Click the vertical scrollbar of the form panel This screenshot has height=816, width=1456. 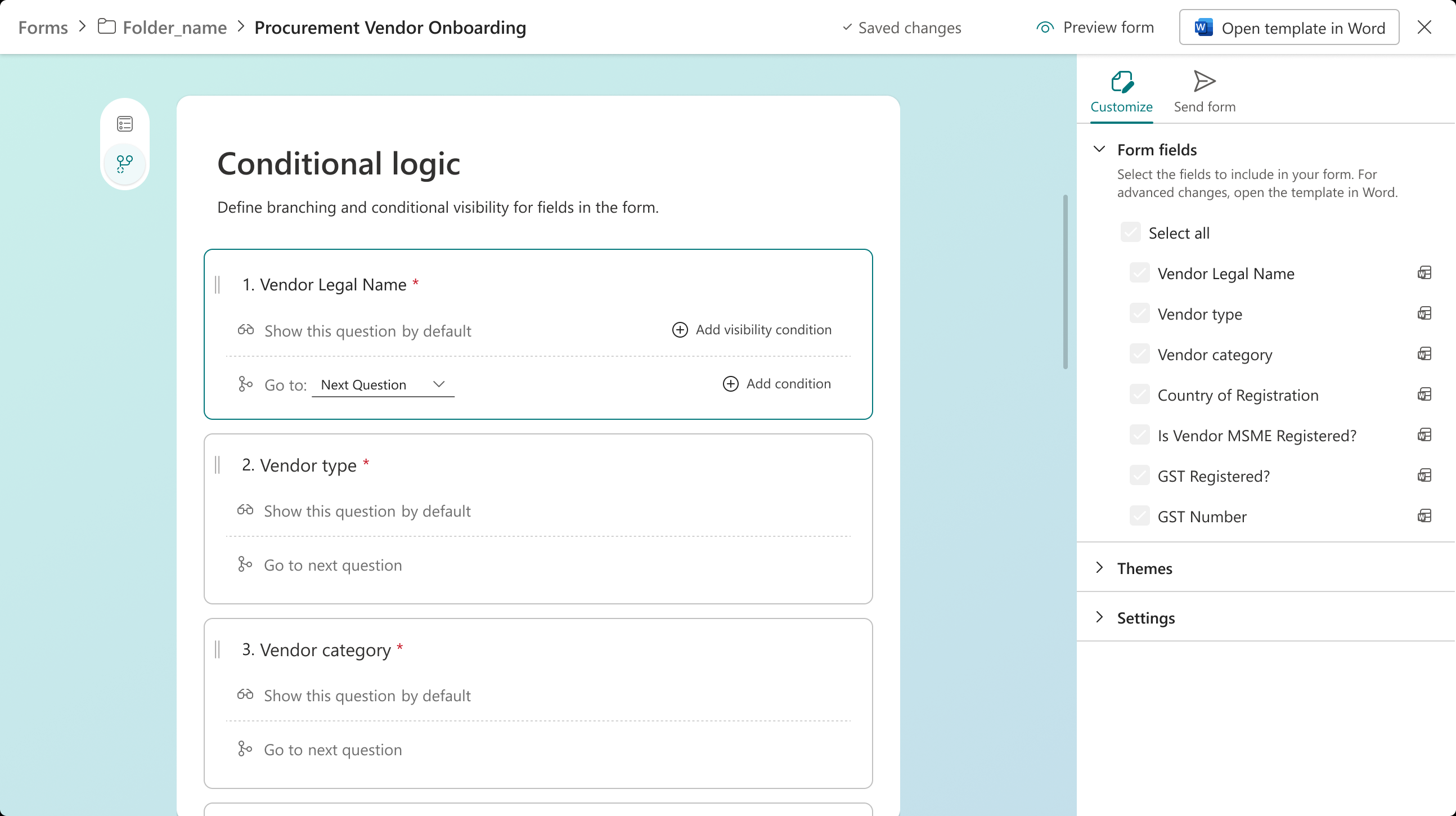1066,283
